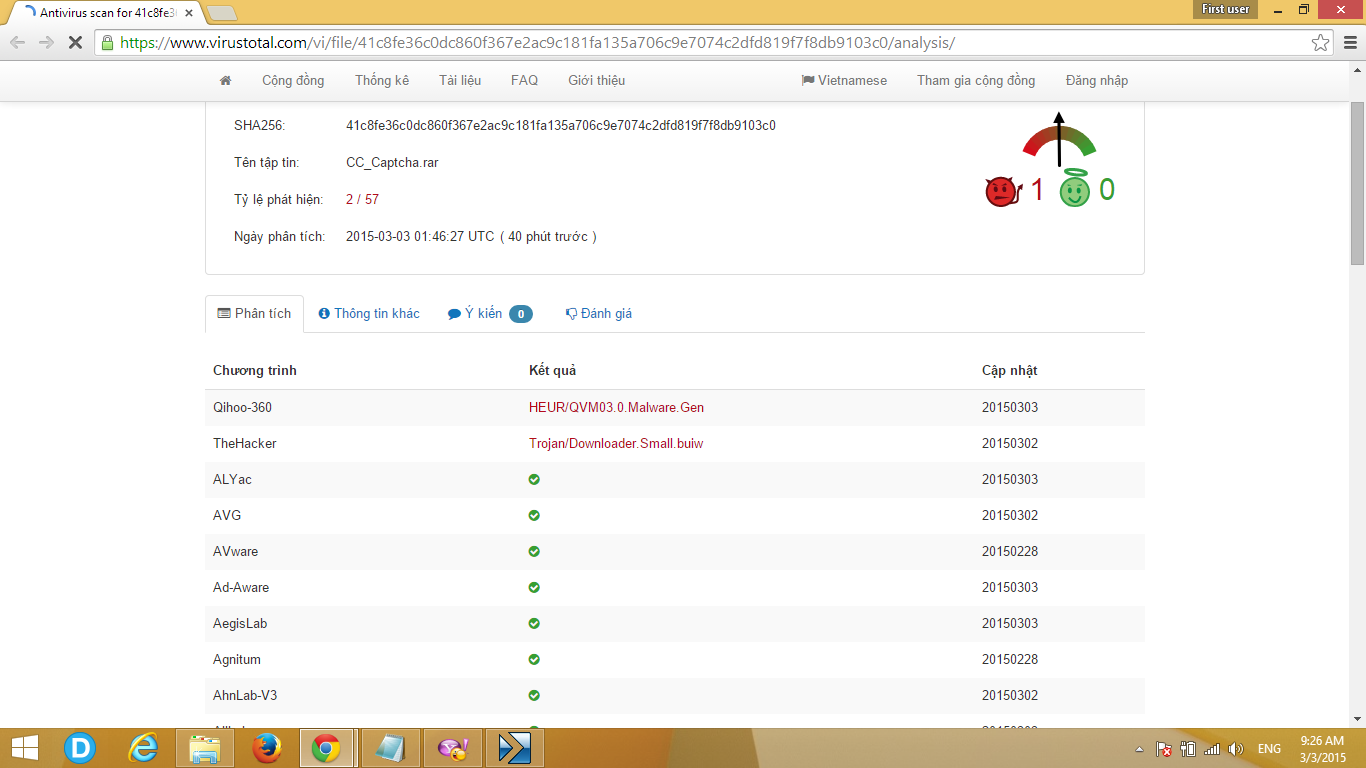Viewport: 1366px width, 768px height.
Task: Click the Chương trình column header
Action: (255, 371)
